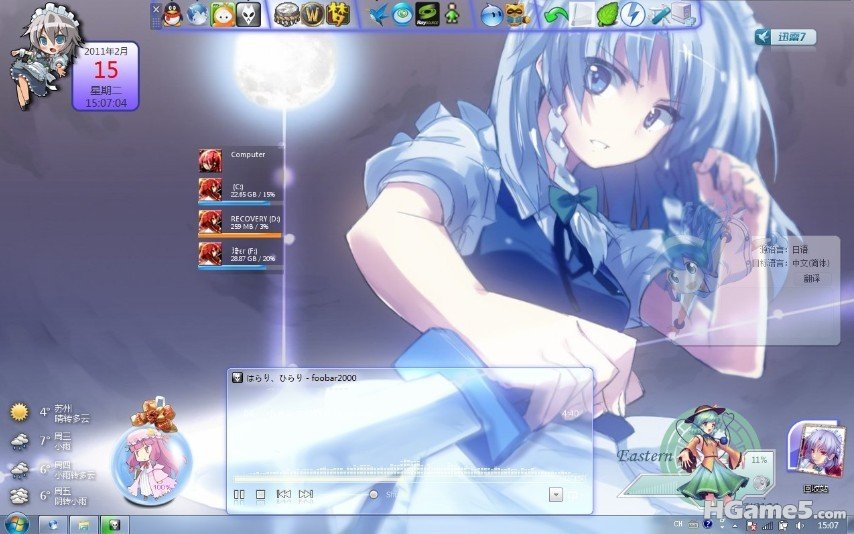Click the foobar2000 volume slider knob
This screenshot has height=534, width=854.
point(374,494)
